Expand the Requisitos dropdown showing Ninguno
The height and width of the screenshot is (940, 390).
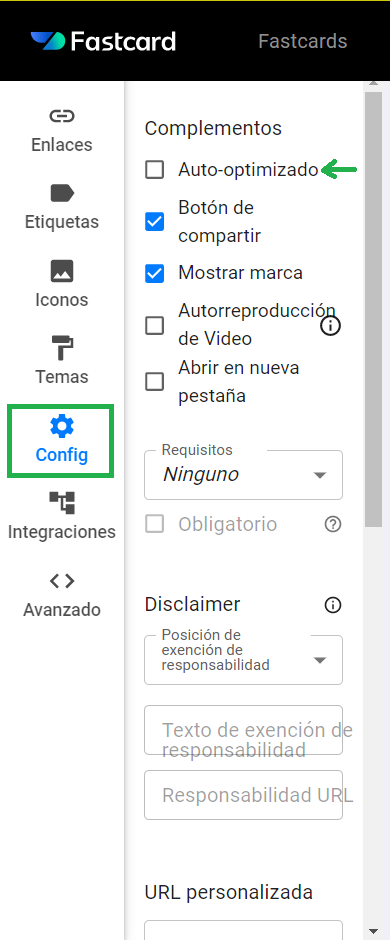(243, 475)
